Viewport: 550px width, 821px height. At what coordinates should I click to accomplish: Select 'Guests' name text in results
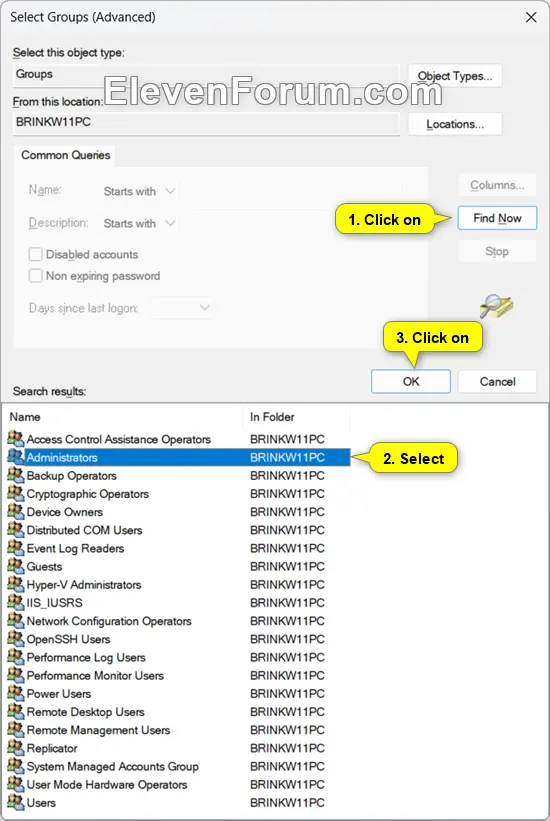(x=45, y=567)
